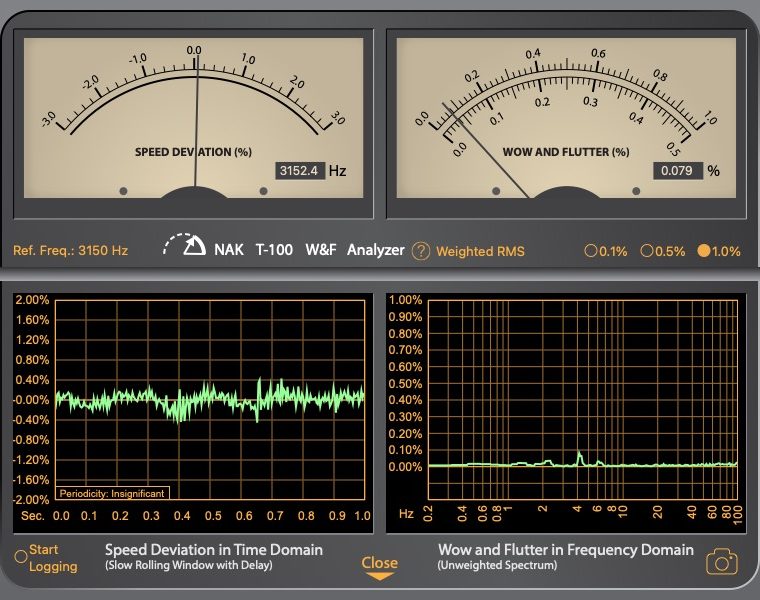Click the Wow and Flutter in Frequency Domain title
This screenshot has height=600, width=760.
566,550
